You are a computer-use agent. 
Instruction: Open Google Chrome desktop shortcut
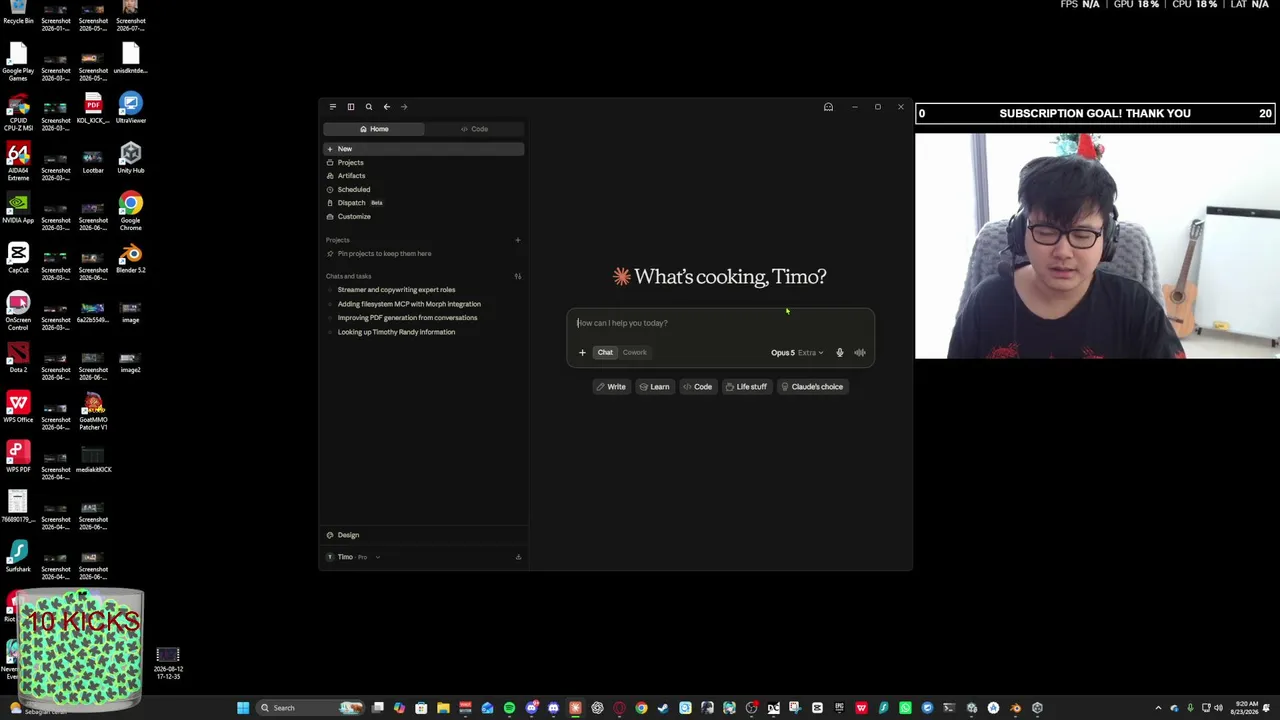pos(130,212)
